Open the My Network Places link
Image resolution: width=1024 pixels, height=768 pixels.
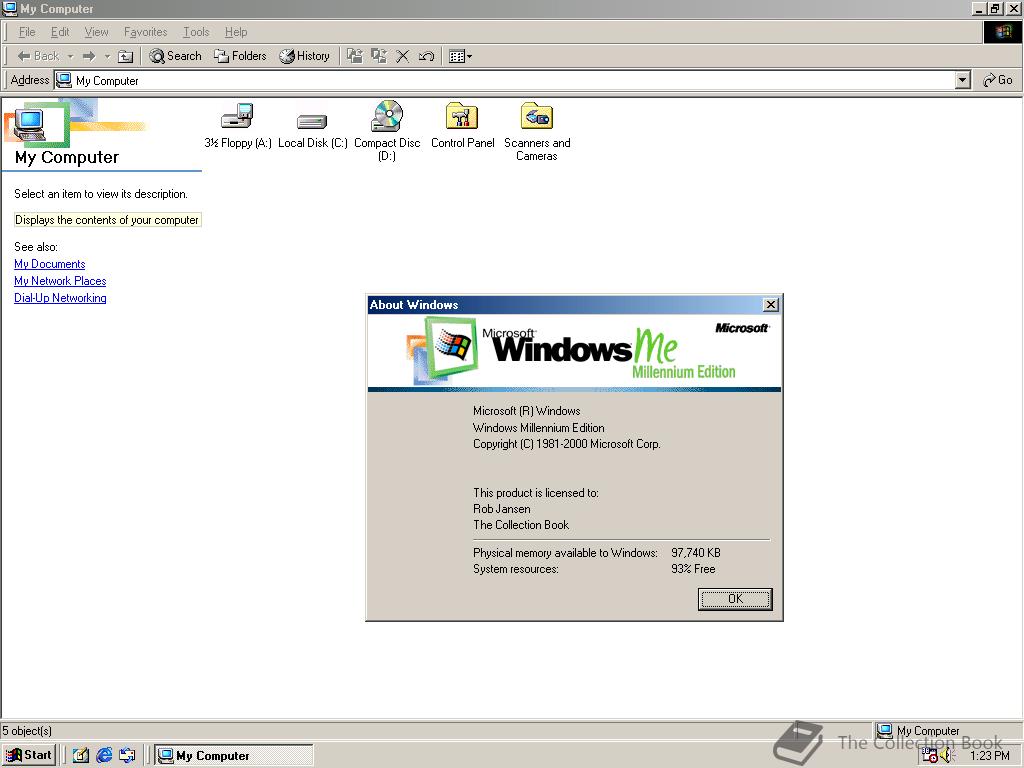60,281
